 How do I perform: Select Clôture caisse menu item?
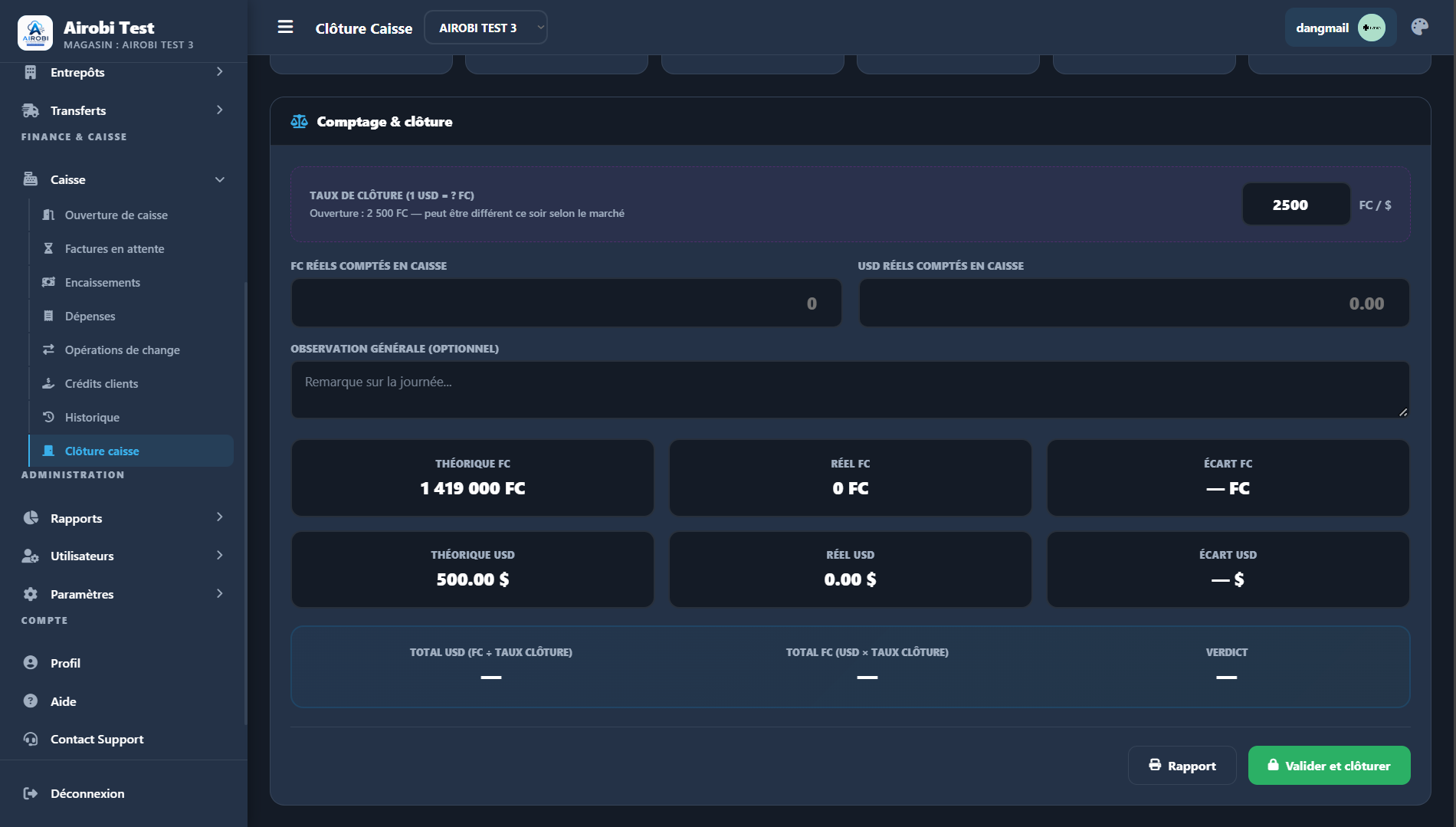click(x=131, y=451)
